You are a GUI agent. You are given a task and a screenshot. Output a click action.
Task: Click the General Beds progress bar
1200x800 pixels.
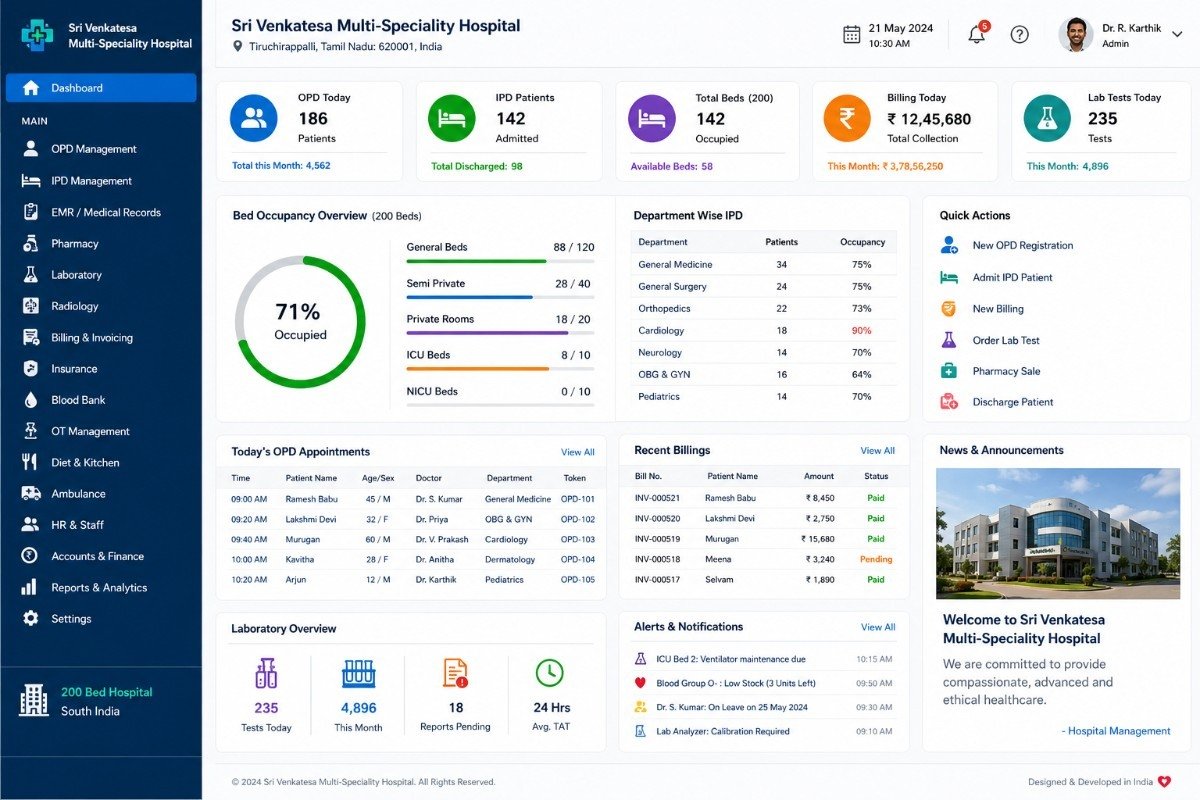click(x=500, y=261)
